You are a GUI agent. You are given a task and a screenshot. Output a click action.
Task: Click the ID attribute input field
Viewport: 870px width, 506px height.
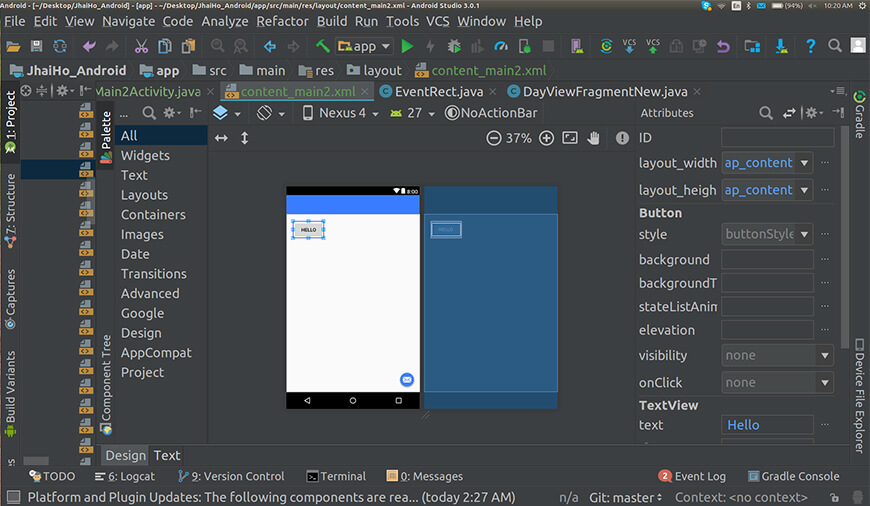click(777, 138)
